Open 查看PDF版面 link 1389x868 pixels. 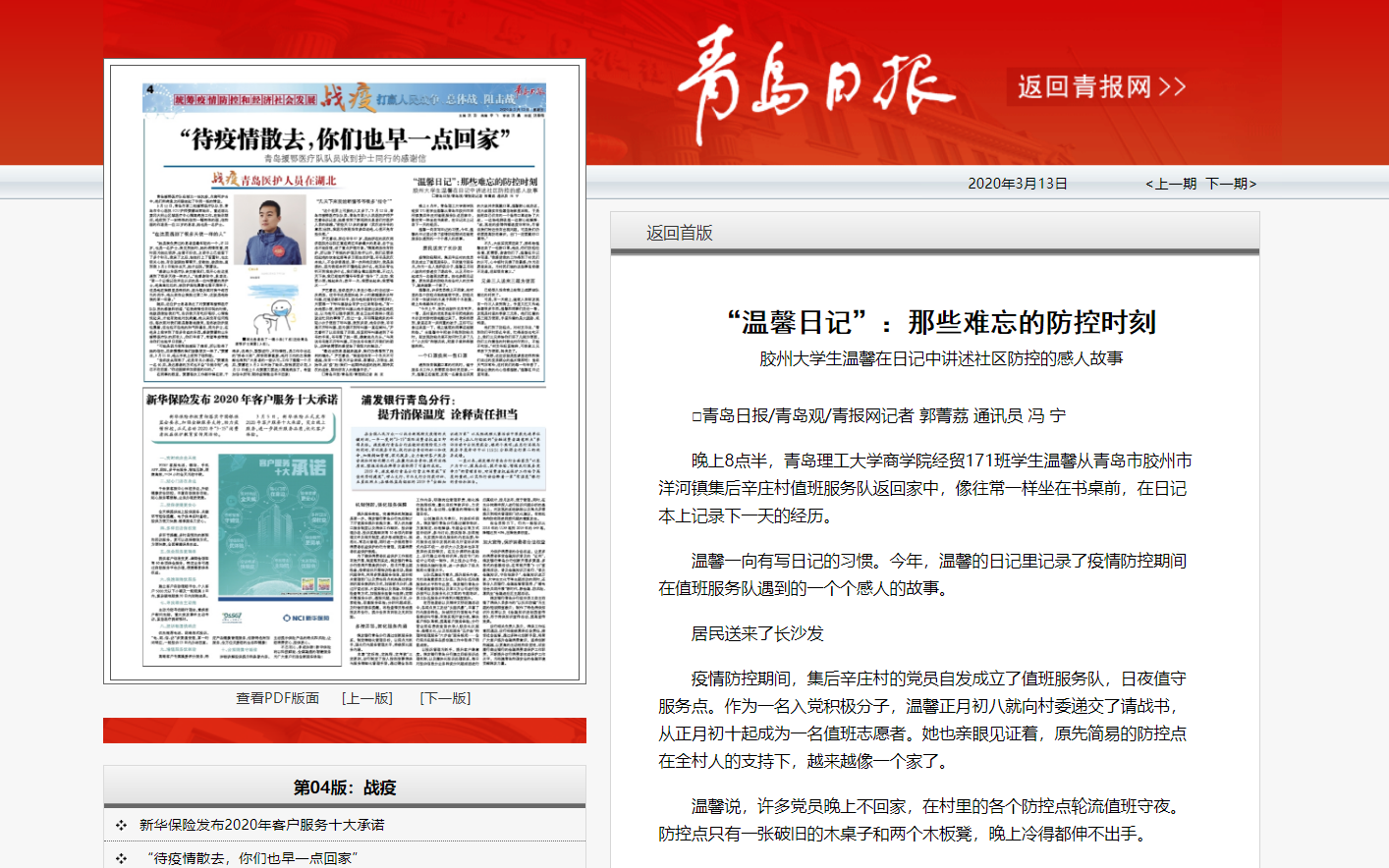pos(277,698)
